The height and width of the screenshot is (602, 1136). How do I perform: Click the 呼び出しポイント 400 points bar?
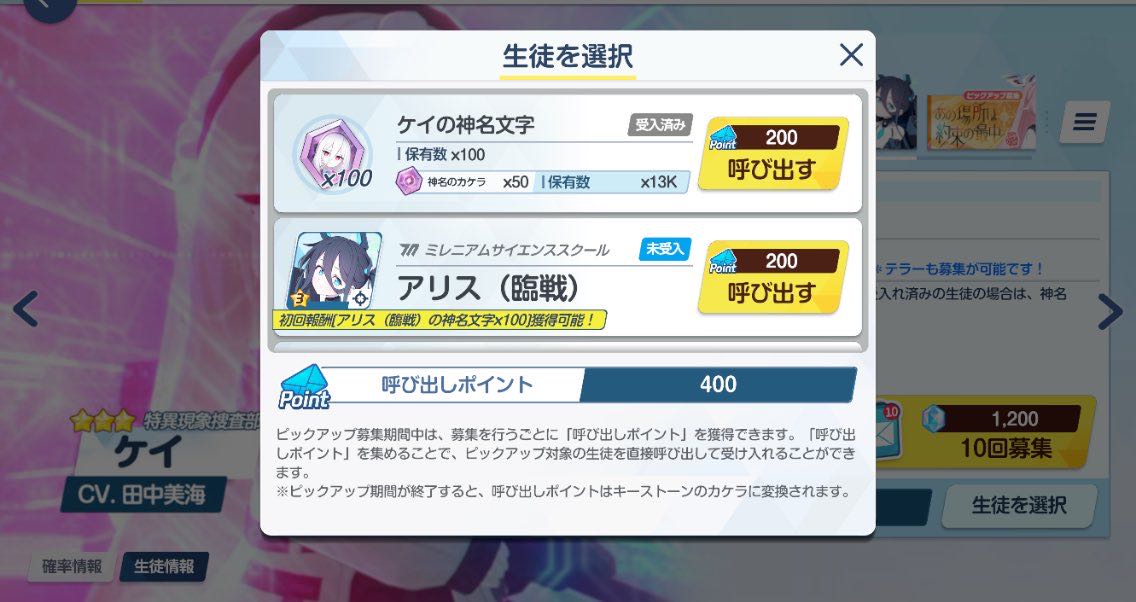568,385
